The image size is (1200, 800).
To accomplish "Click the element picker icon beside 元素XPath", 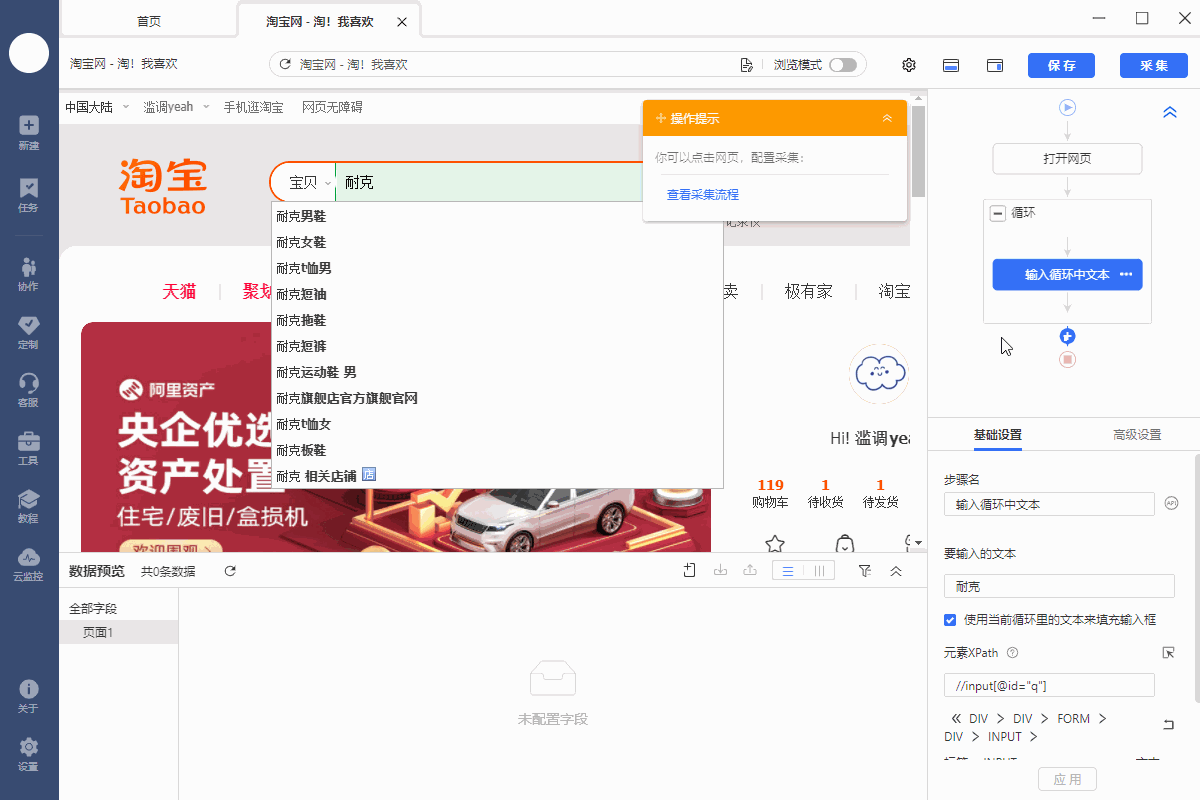I will (1168, 653).
